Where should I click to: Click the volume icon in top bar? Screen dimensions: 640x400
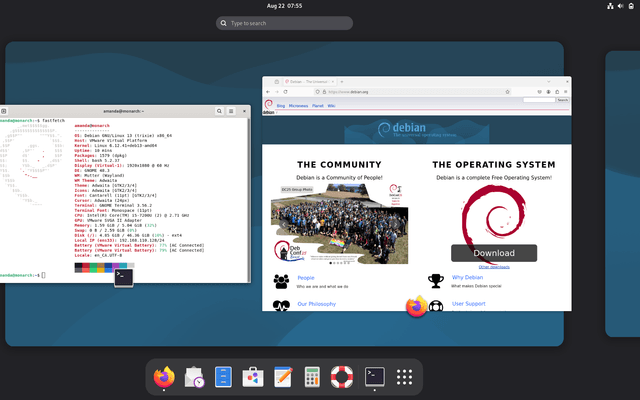coord(620,6)
